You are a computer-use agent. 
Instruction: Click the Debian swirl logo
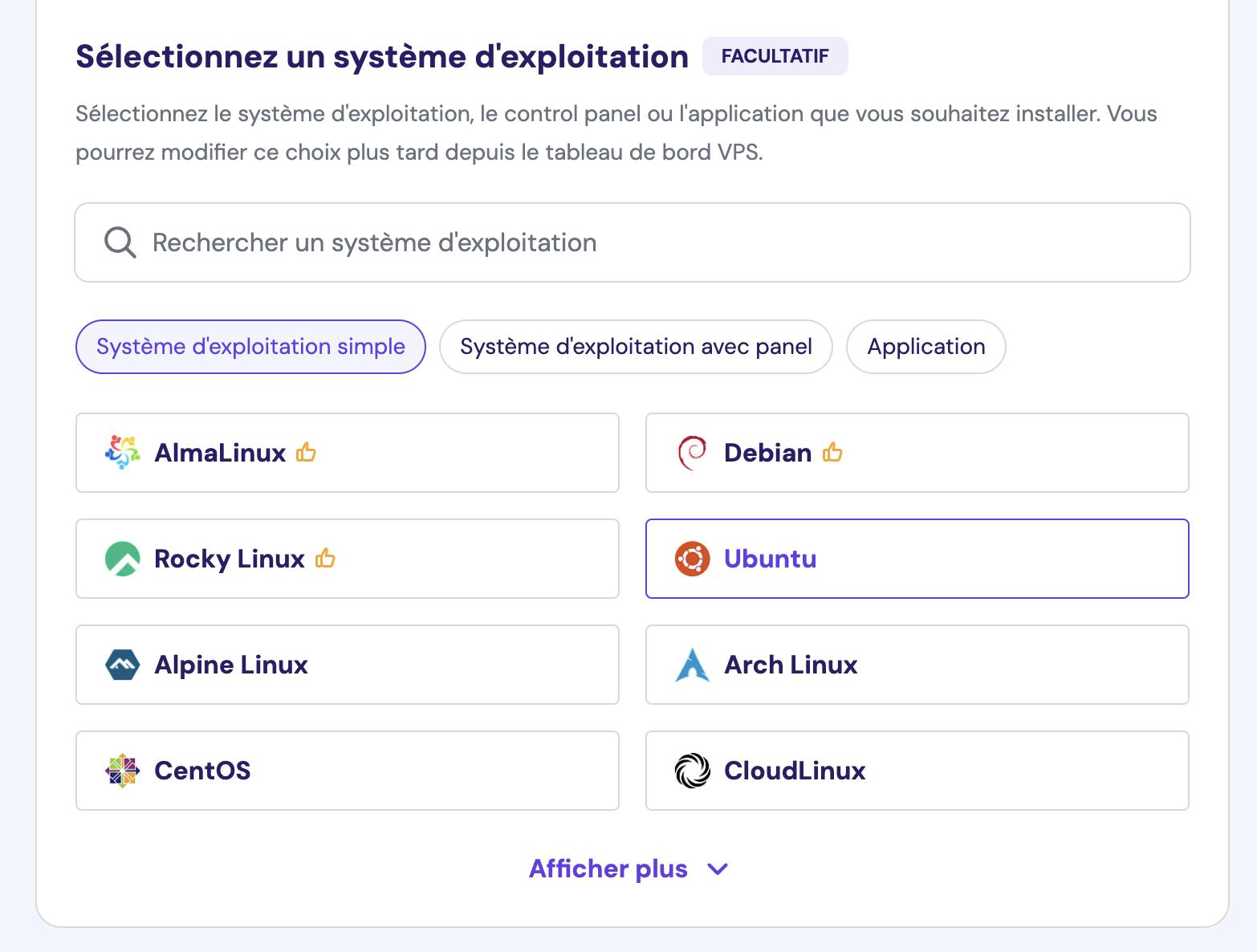click(693, 453)
